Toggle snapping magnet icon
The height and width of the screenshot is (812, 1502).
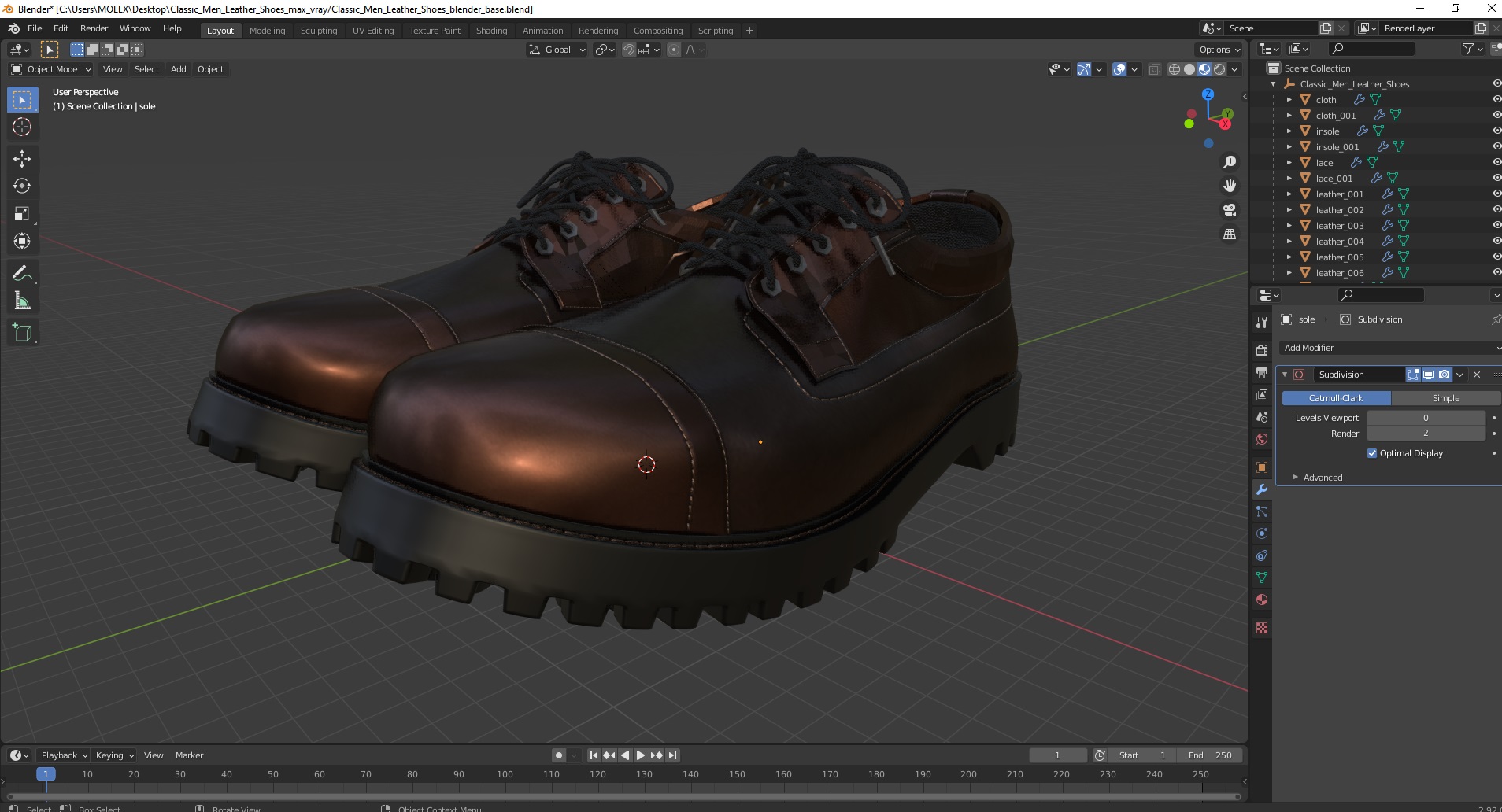pyautogui.click(x=628, y=50)
